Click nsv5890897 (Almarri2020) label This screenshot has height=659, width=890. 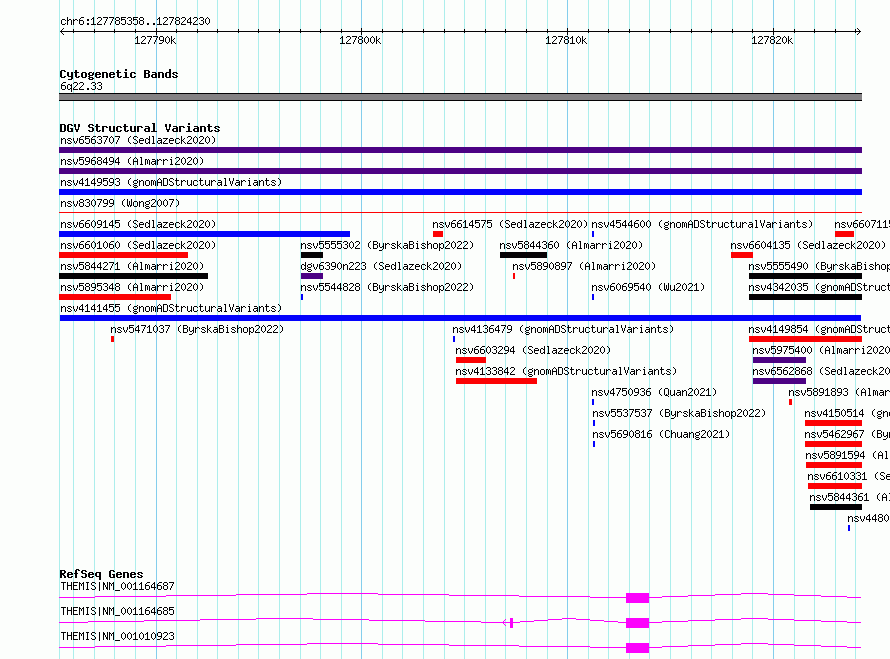(584, 266)
